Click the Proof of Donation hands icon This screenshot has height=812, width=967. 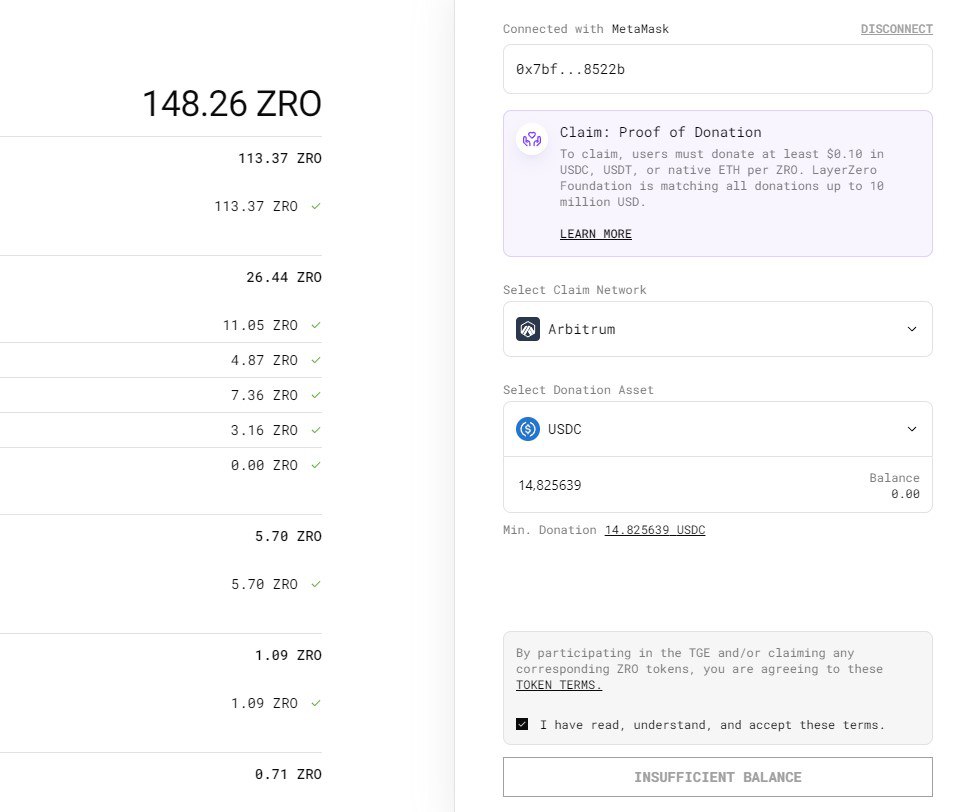[x=532, y=139]
